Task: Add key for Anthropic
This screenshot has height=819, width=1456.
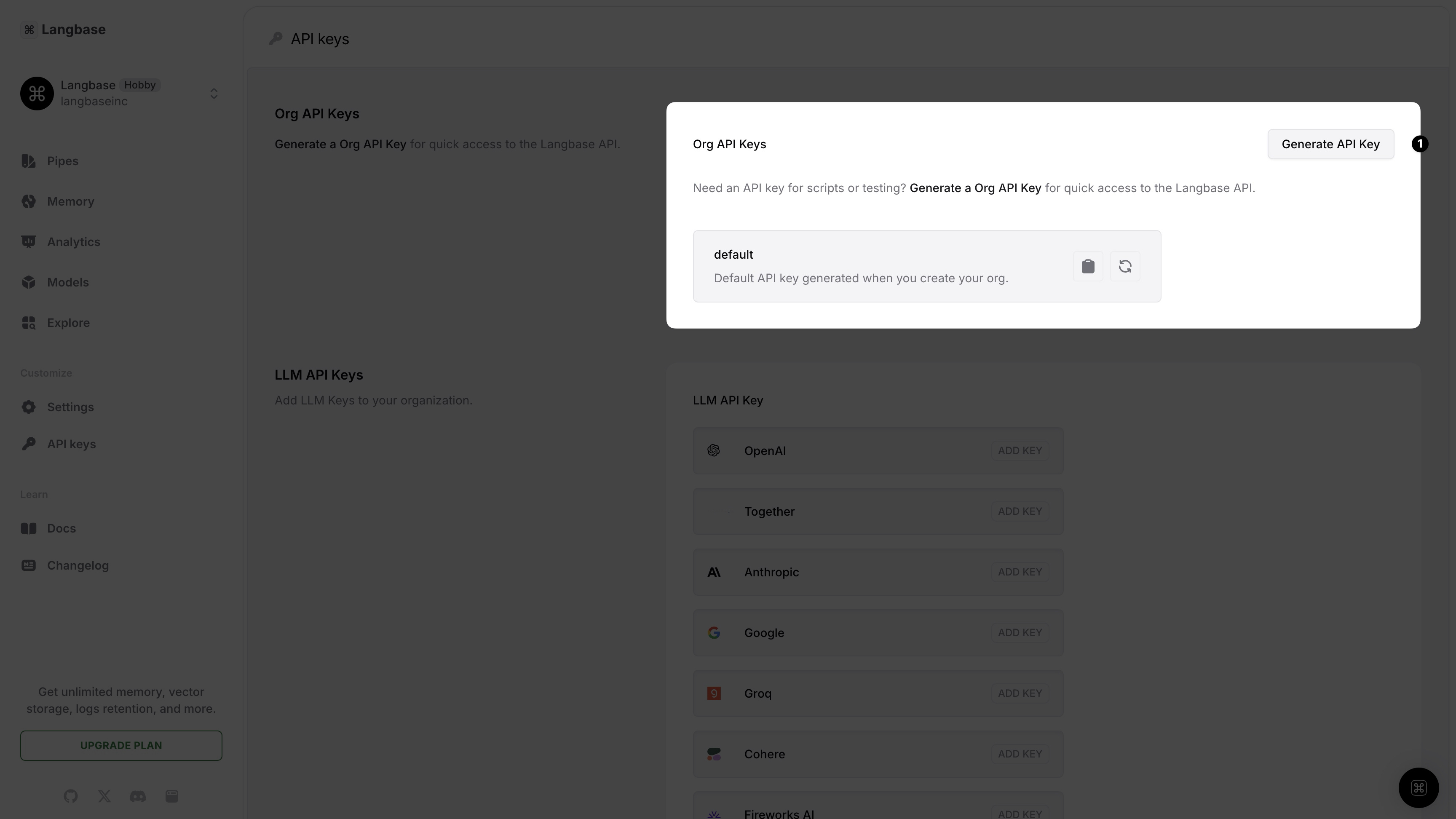Action: click(x=1020, y=572)
